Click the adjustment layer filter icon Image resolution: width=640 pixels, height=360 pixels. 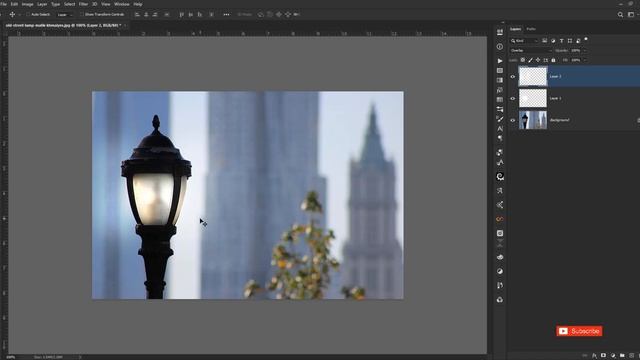pos(553,41)
